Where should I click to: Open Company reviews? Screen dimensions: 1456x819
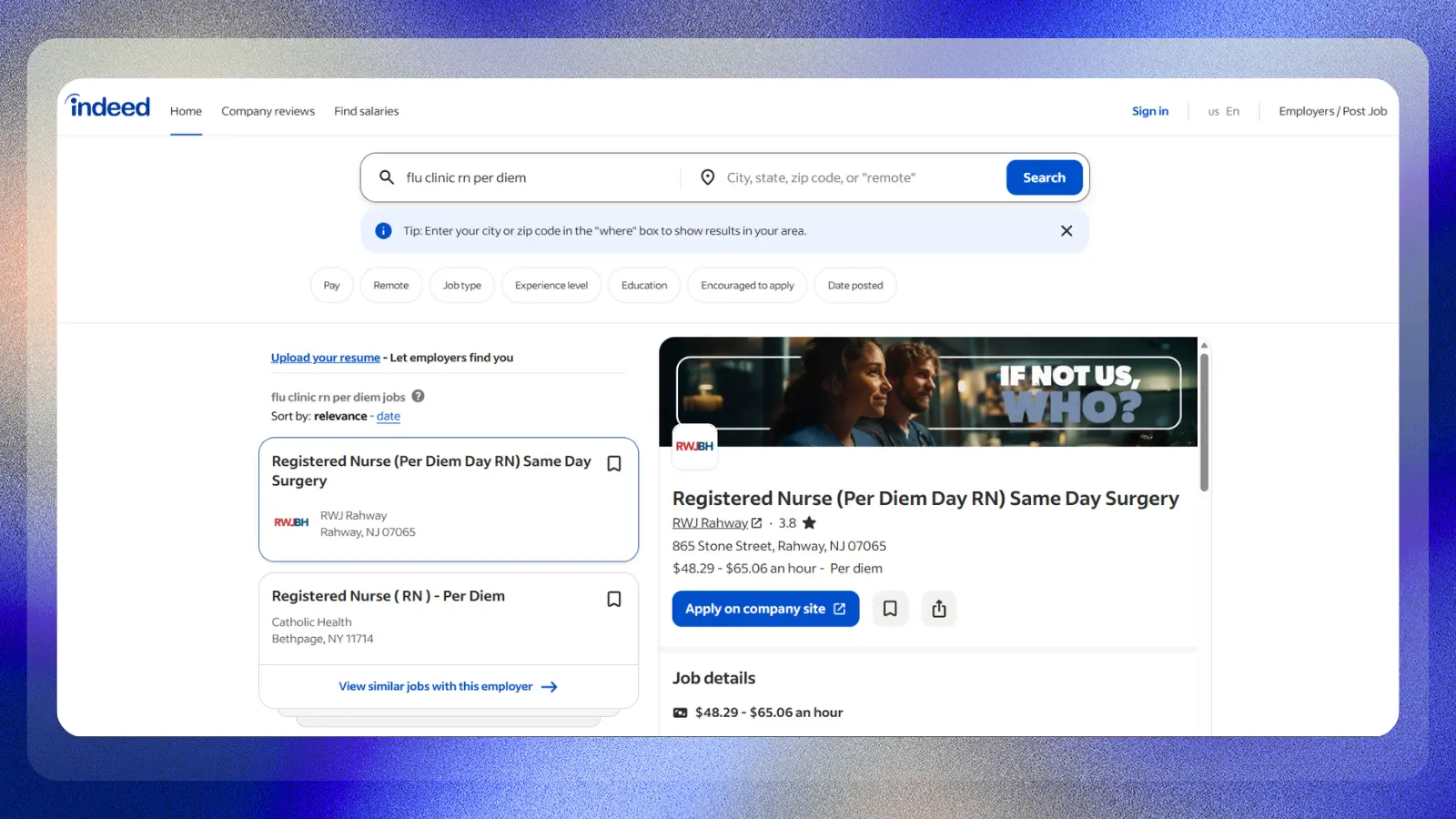[268, 111]
